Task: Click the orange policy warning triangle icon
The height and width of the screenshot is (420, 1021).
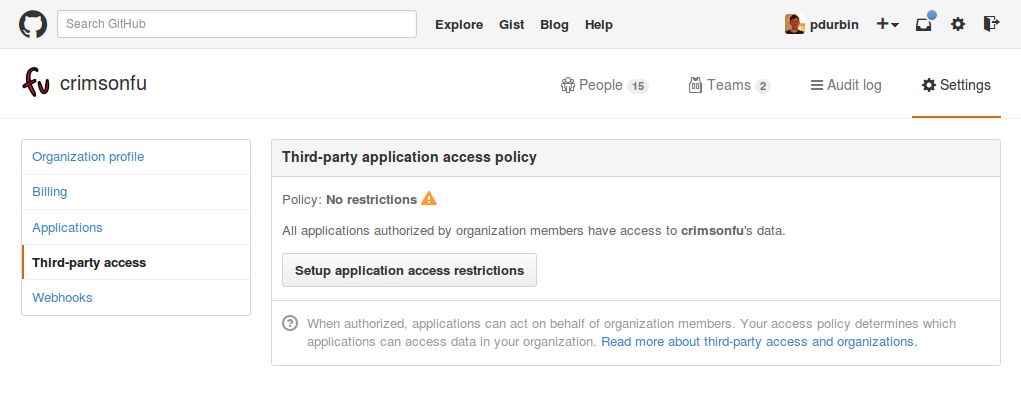Action: tap(429, 199)
